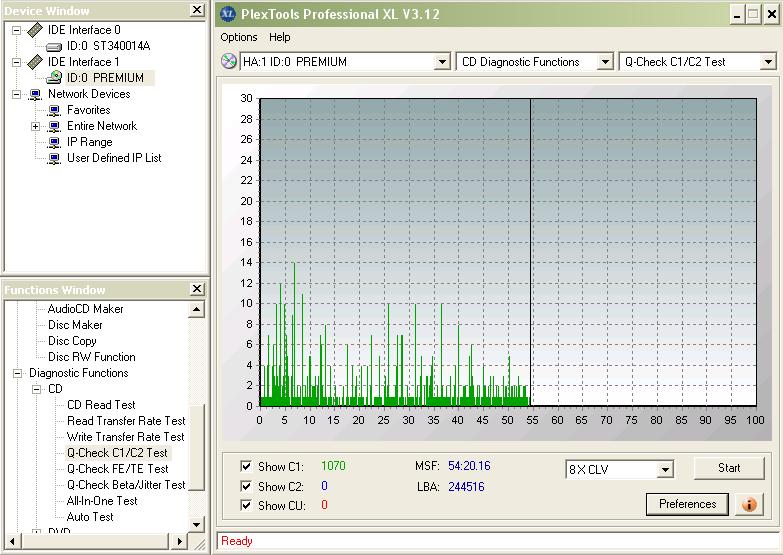
Task: Select Q-Check Beta/Jitter Test
Action: point(126,485)
